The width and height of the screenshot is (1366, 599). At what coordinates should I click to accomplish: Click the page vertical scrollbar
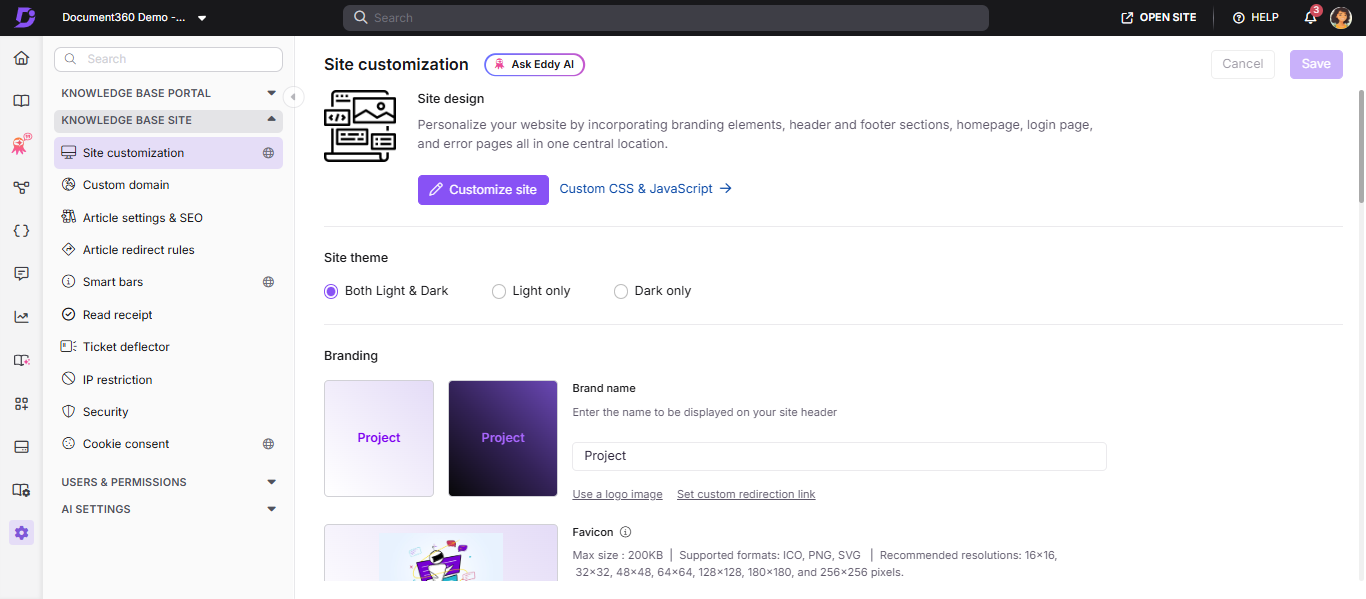pos(1360,145)
